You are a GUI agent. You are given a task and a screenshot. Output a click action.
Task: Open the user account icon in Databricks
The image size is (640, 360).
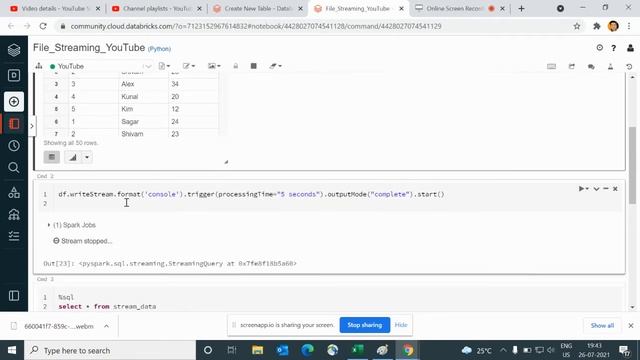pos(630,48)
